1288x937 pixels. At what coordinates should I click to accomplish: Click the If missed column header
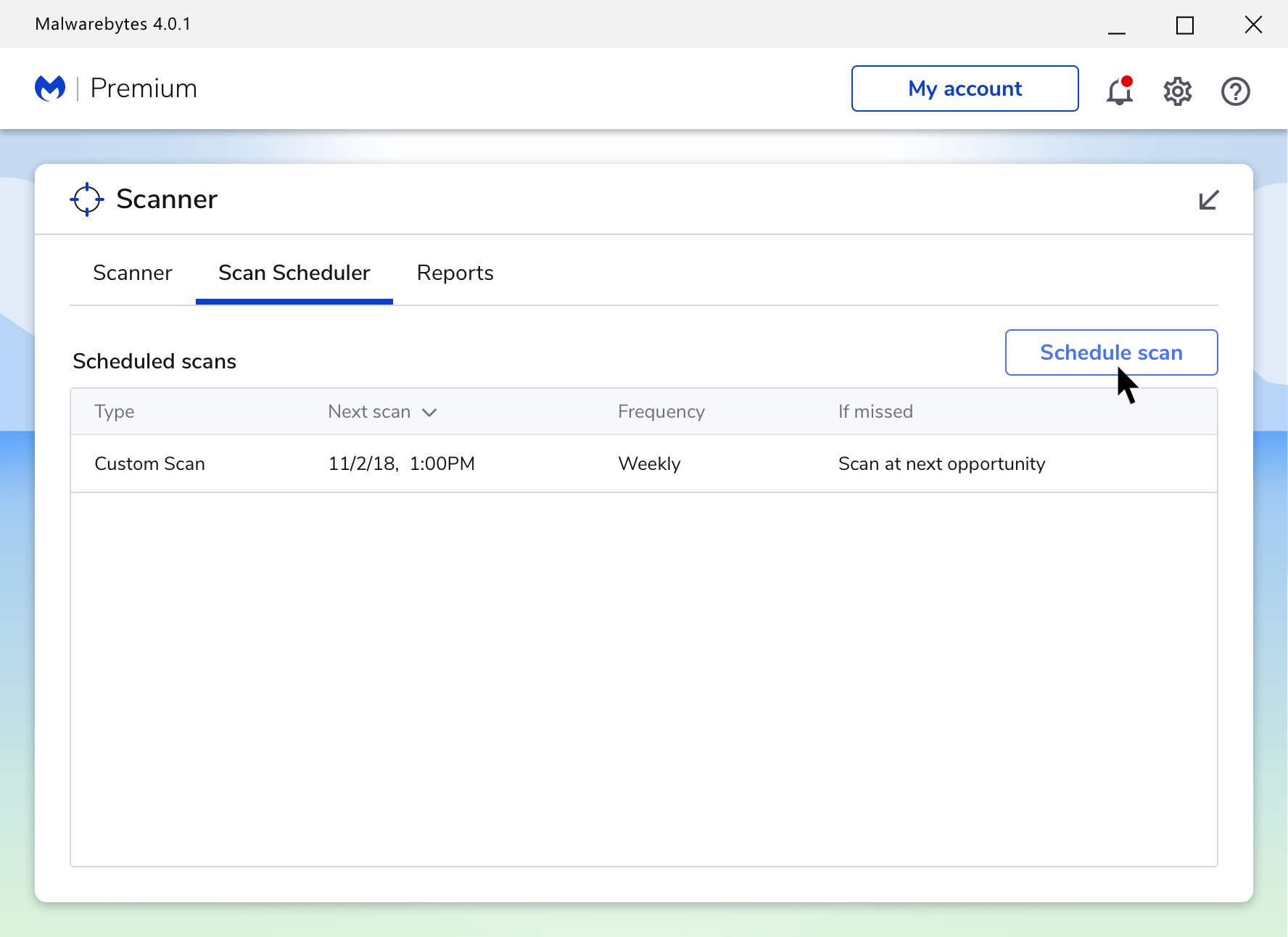876,412
